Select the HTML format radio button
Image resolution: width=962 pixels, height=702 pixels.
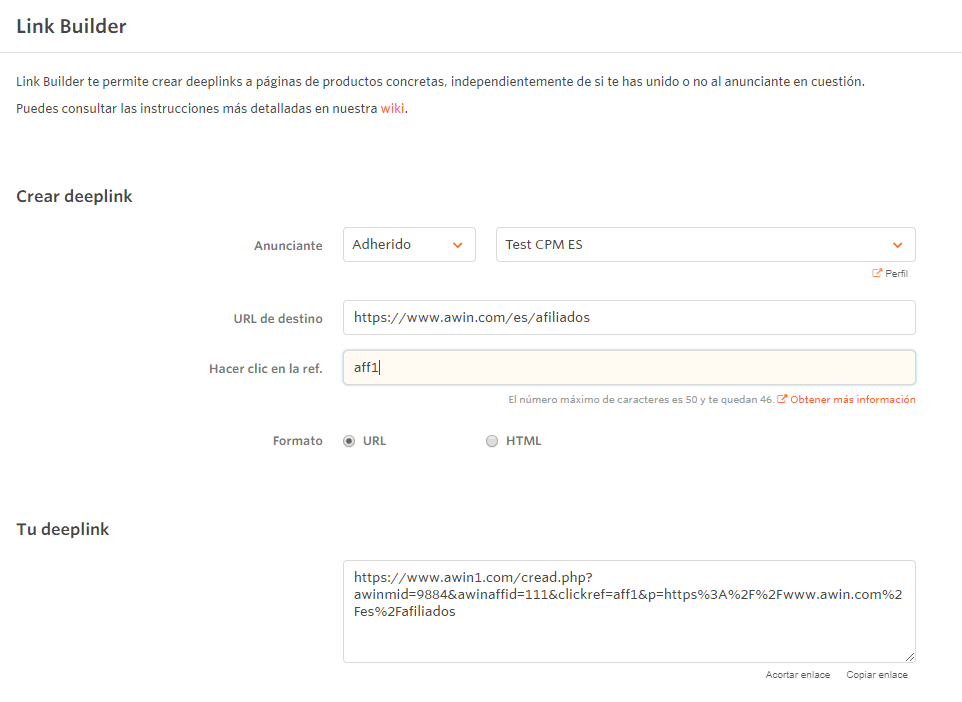tap(491, 441)
